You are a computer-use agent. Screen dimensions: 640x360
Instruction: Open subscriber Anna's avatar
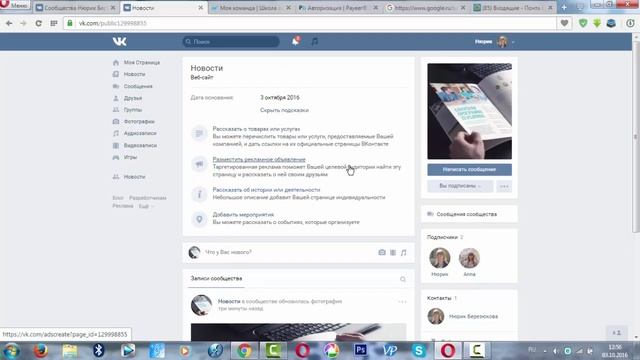click(469, 258)
